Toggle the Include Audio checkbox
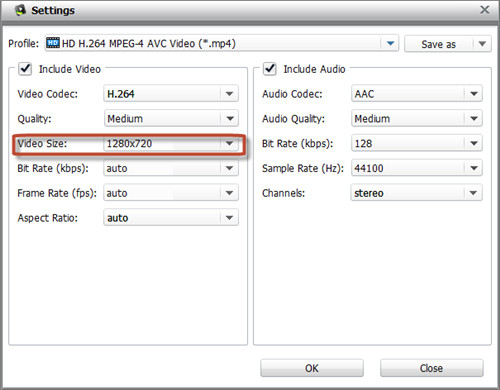This screenshot has width=500, height=390. coord(269,69)
